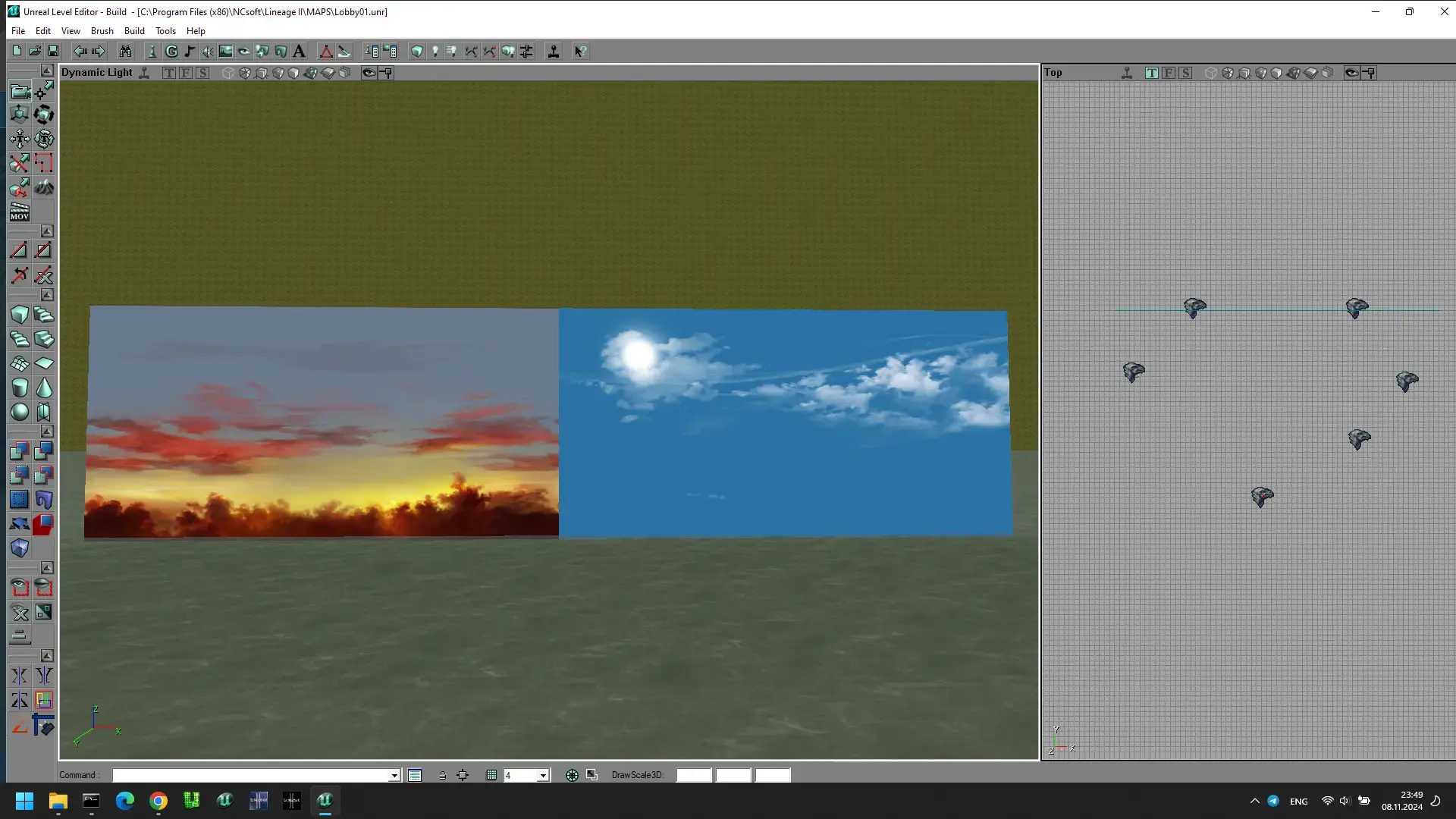This screenshot has height=819, width=1456.
Task: Click the Add Volume icon
Action: click(20, 548)
